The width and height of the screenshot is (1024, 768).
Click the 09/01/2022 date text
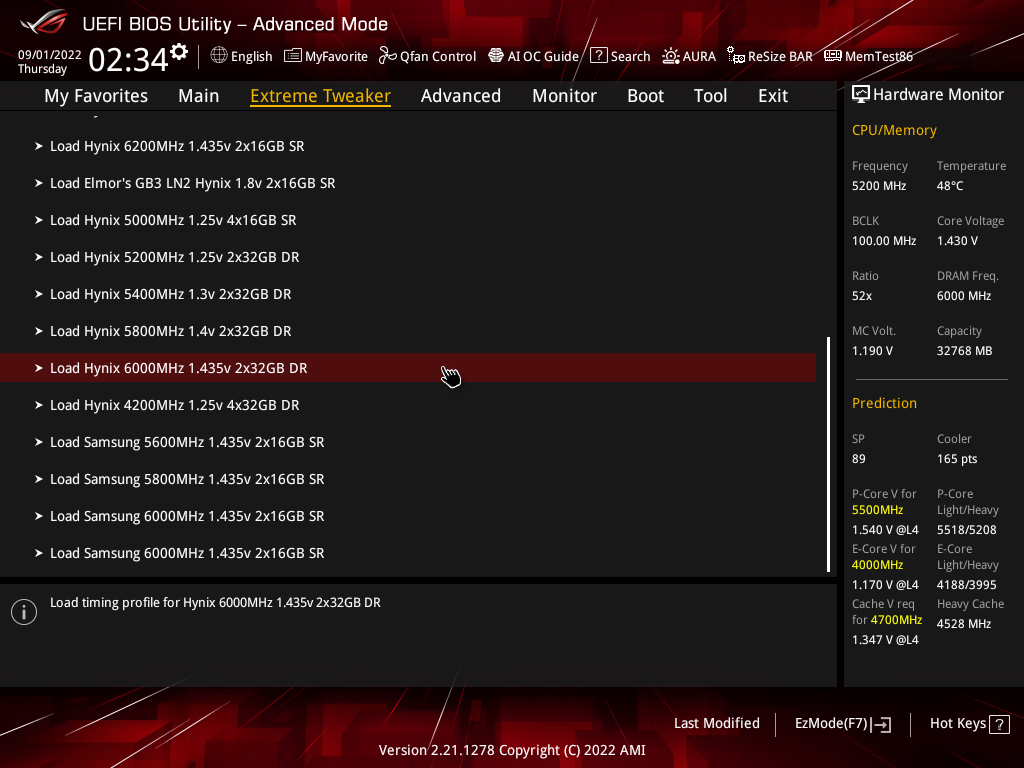click(50, 55)
